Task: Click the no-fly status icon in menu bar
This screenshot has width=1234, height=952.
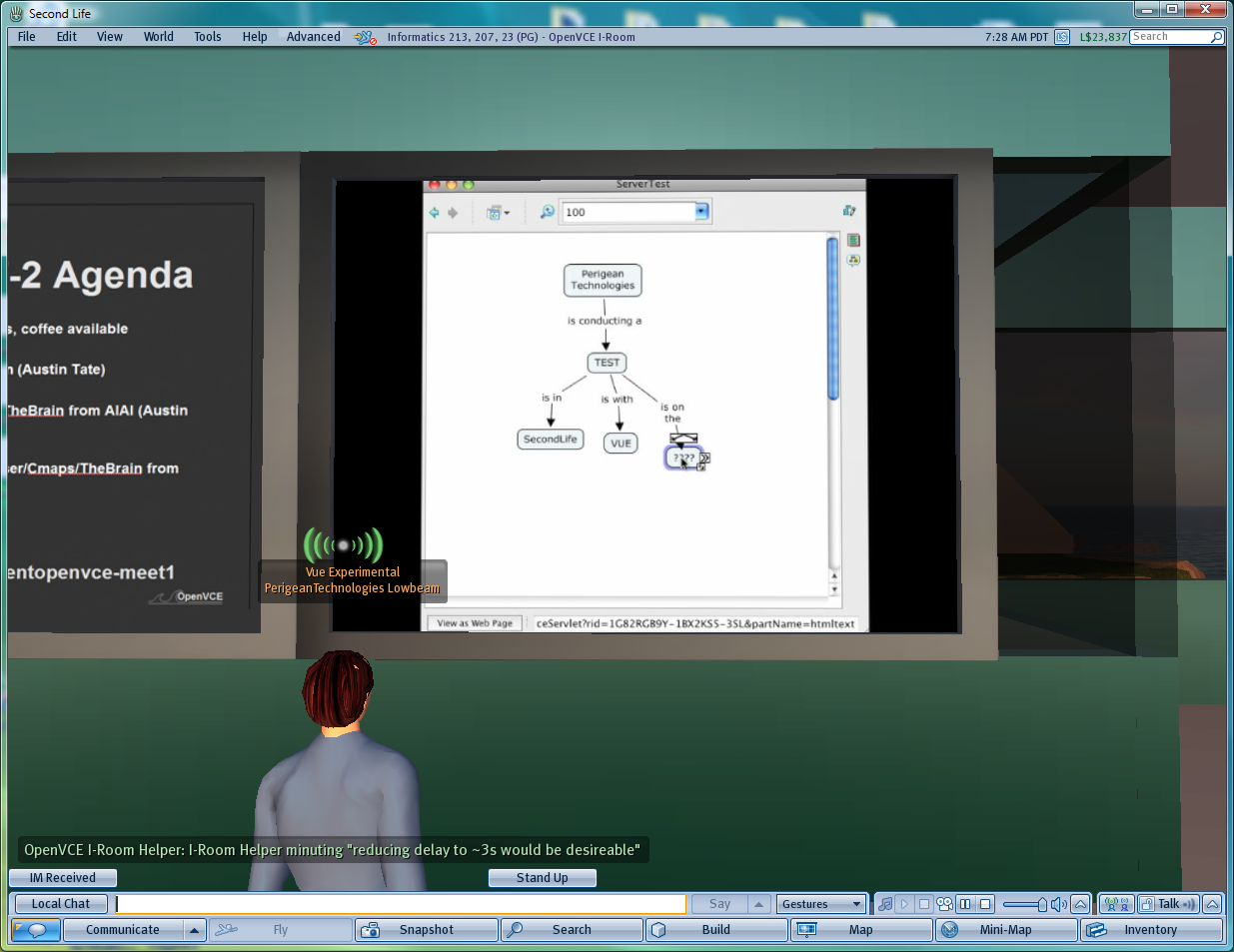Action: pyautogui.click(x=366, y=37)
